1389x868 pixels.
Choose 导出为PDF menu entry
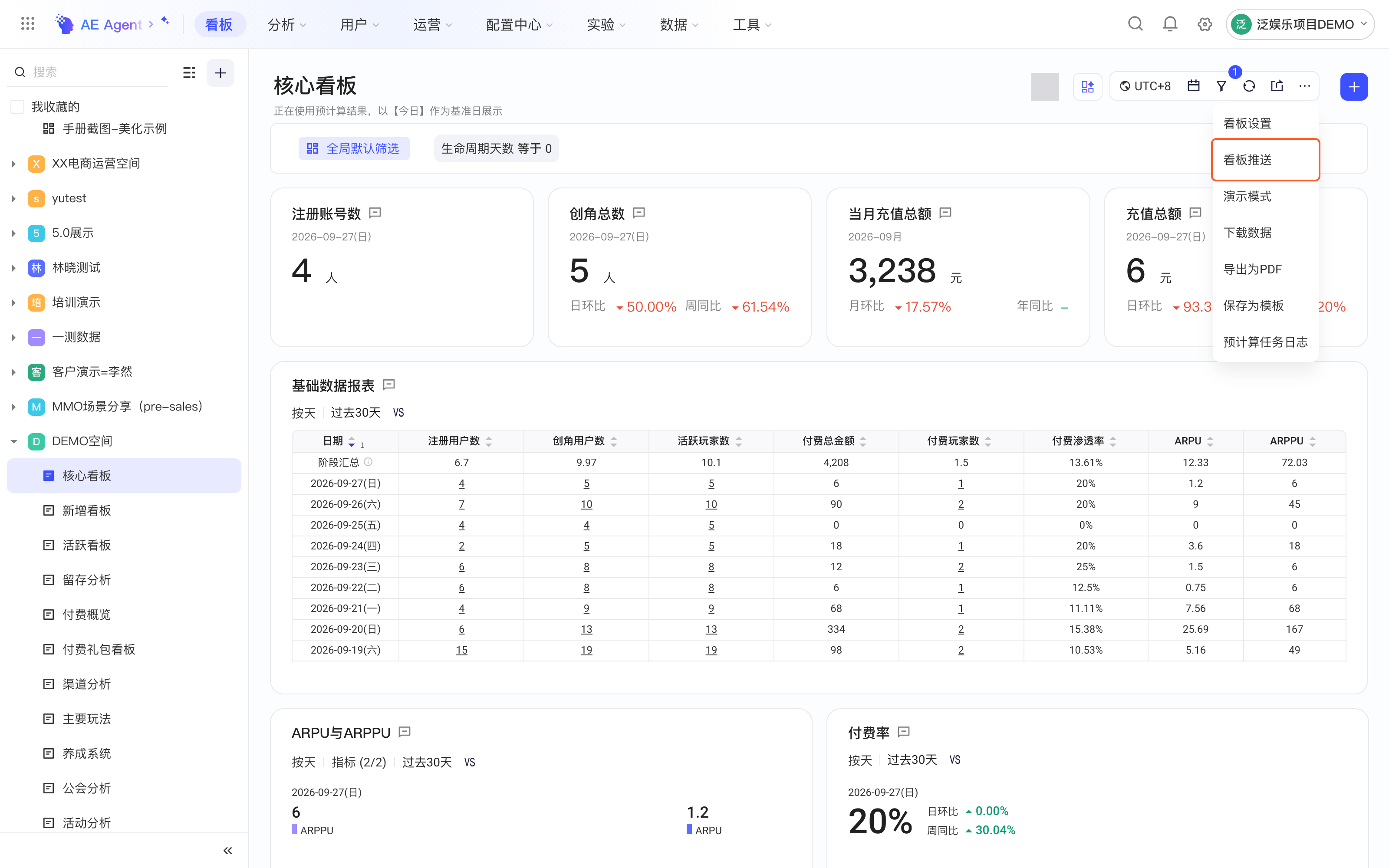point(1265,269)
